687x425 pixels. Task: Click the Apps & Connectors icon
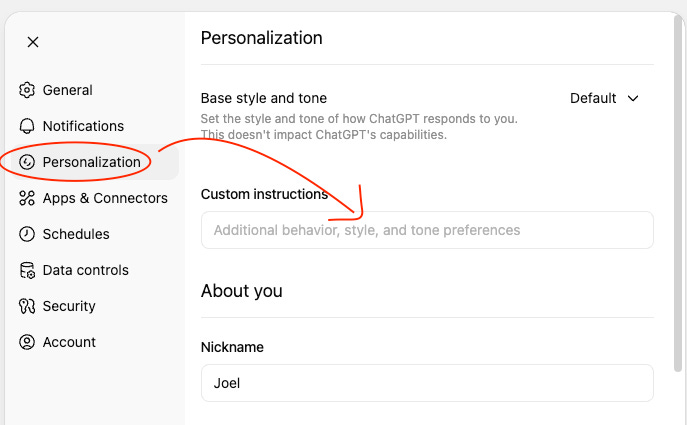pyautogui.click(x=27, y=198)
